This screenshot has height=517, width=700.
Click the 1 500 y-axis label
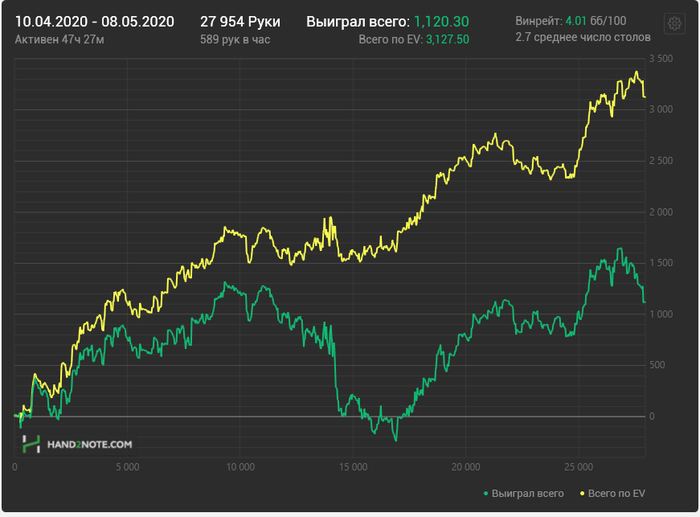661,263
